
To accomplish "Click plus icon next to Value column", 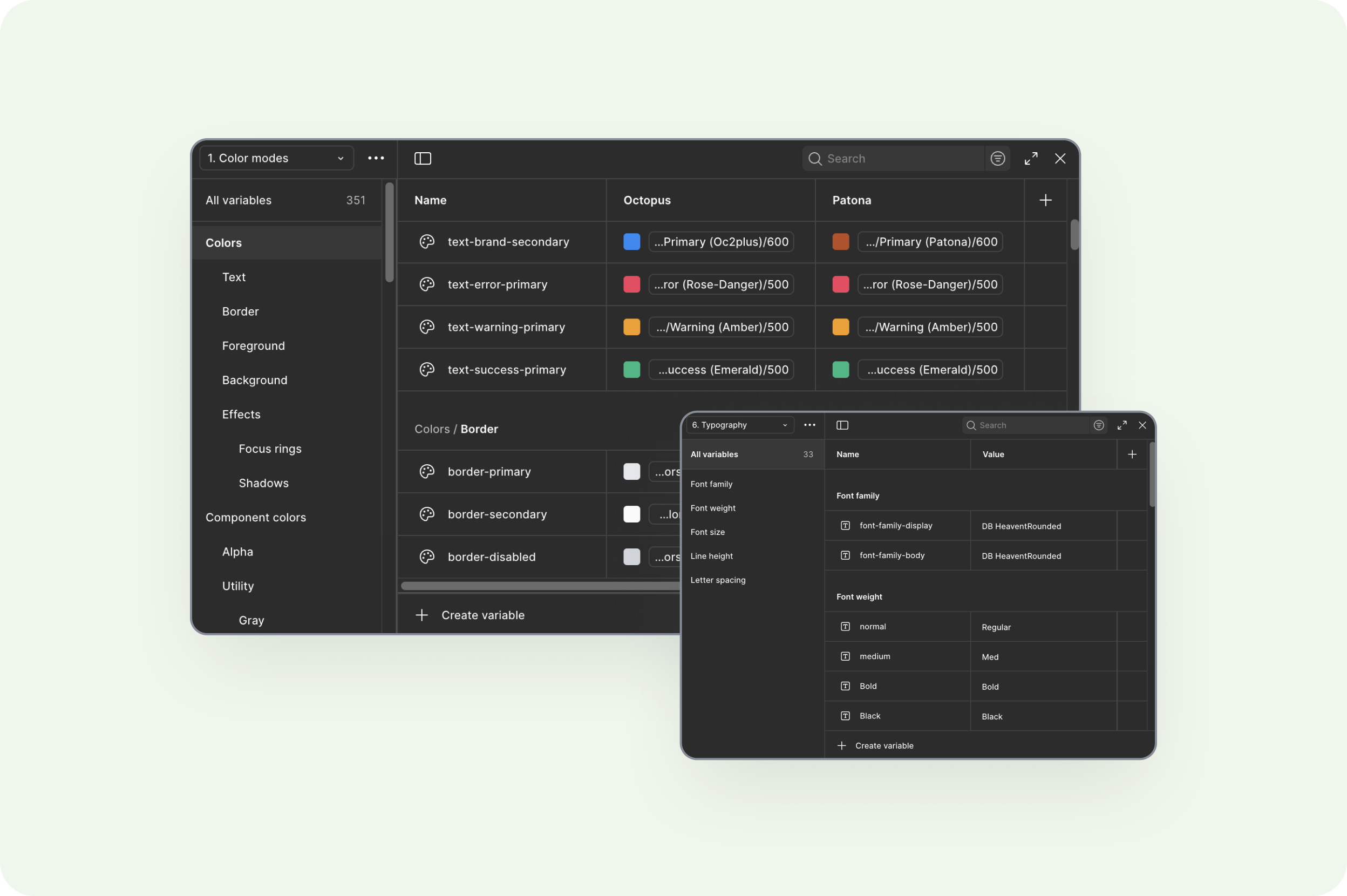I will click(x=1132, y=454).
